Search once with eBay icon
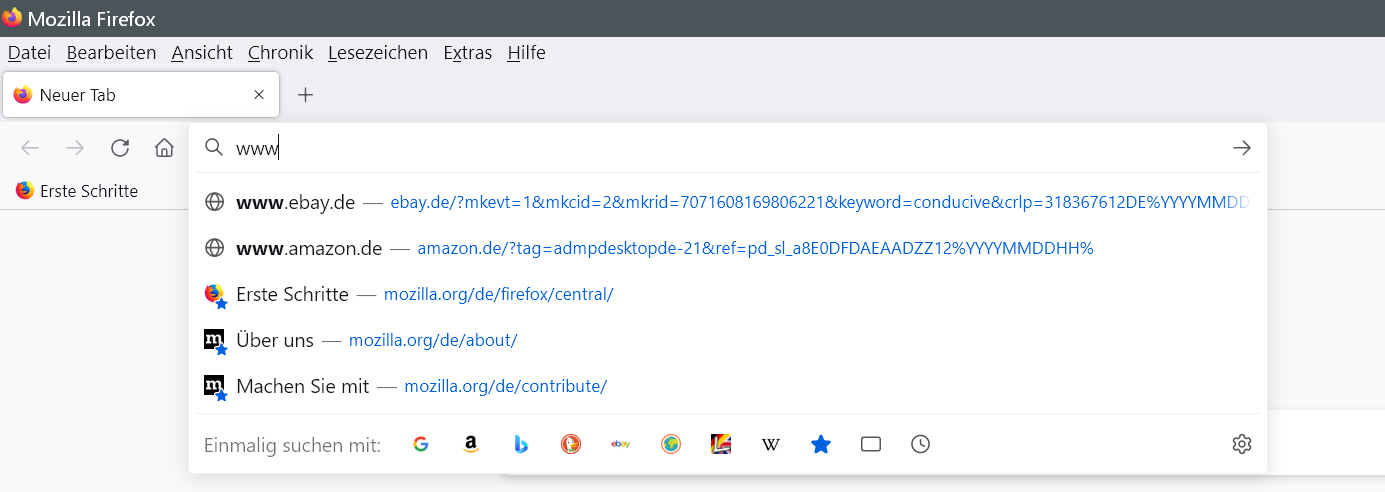Viewport: 1385px width, 492px height. point(621,444)
